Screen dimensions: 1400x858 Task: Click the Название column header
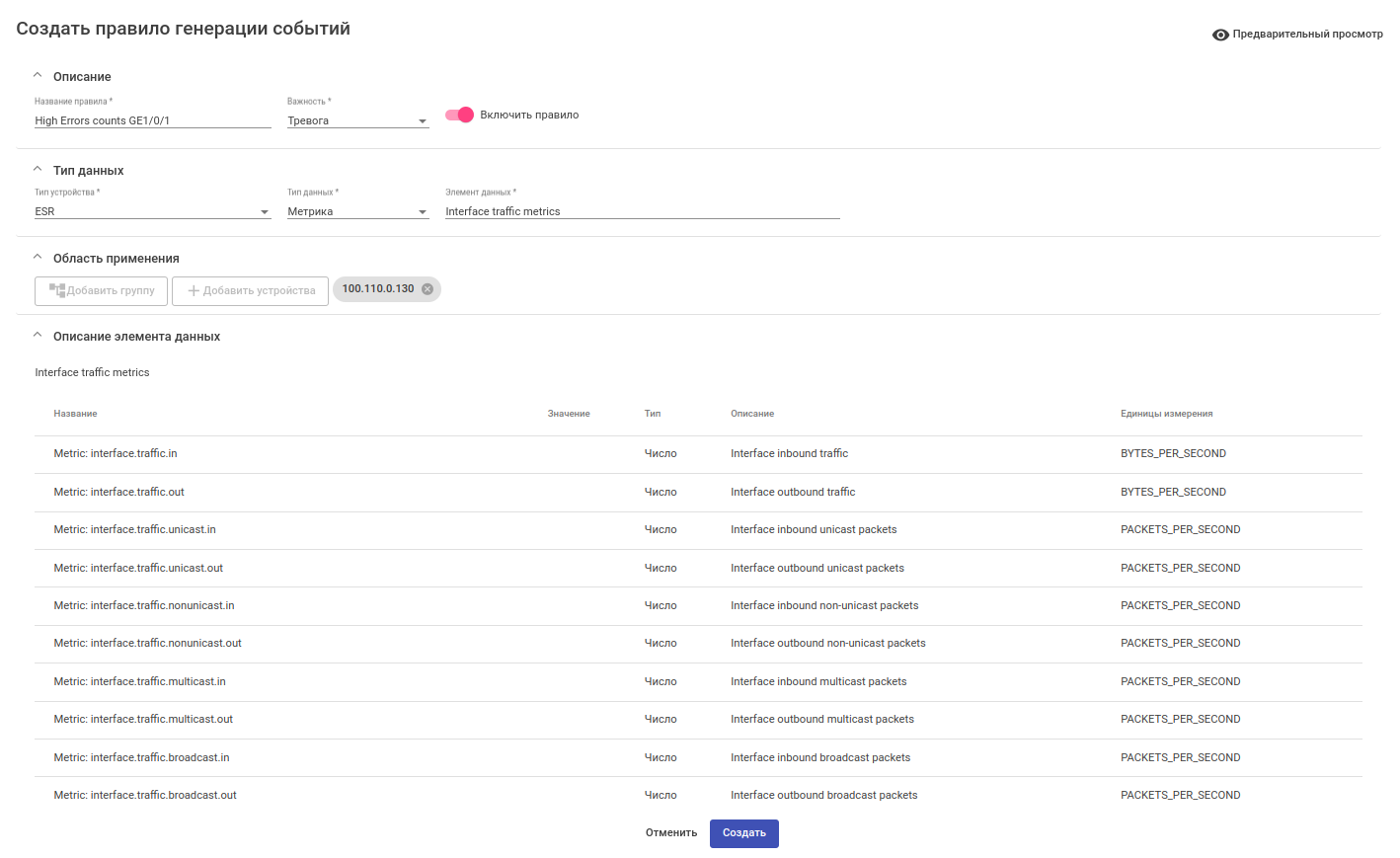[76, 414]
